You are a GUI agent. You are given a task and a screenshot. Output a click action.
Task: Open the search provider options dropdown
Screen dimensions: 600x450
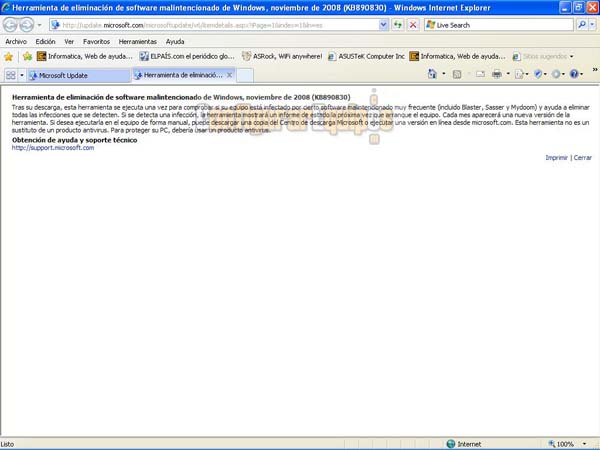pyautogui.click(x=592, y=25)
